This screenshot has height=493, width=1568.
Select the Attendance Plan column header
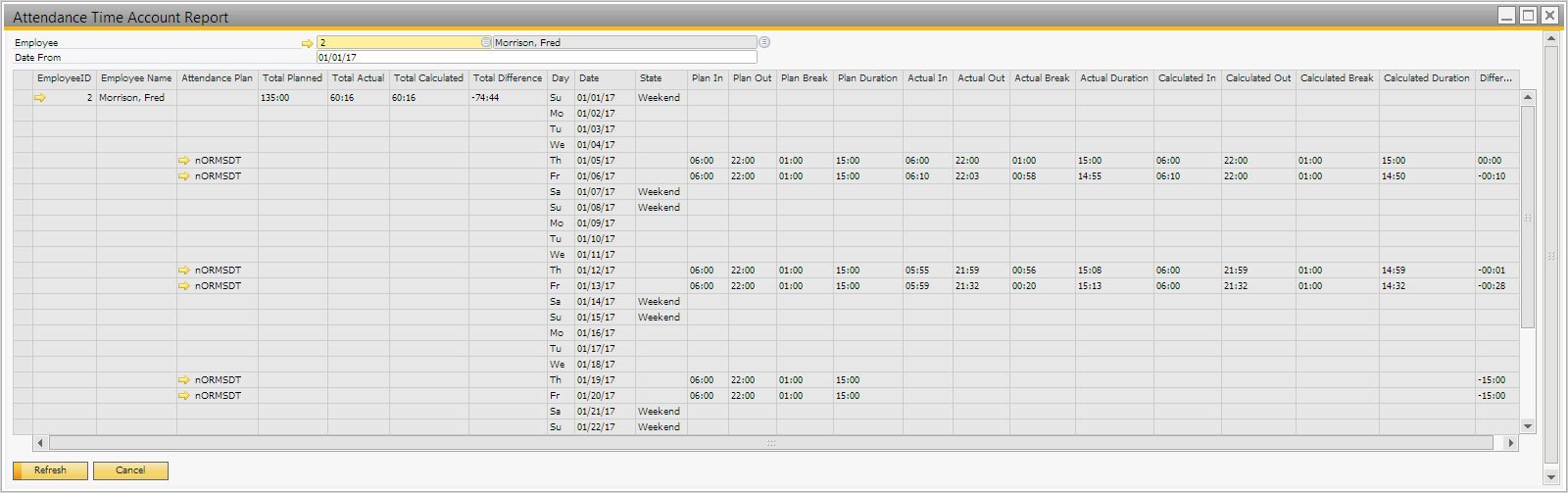(x=217, y=78)
